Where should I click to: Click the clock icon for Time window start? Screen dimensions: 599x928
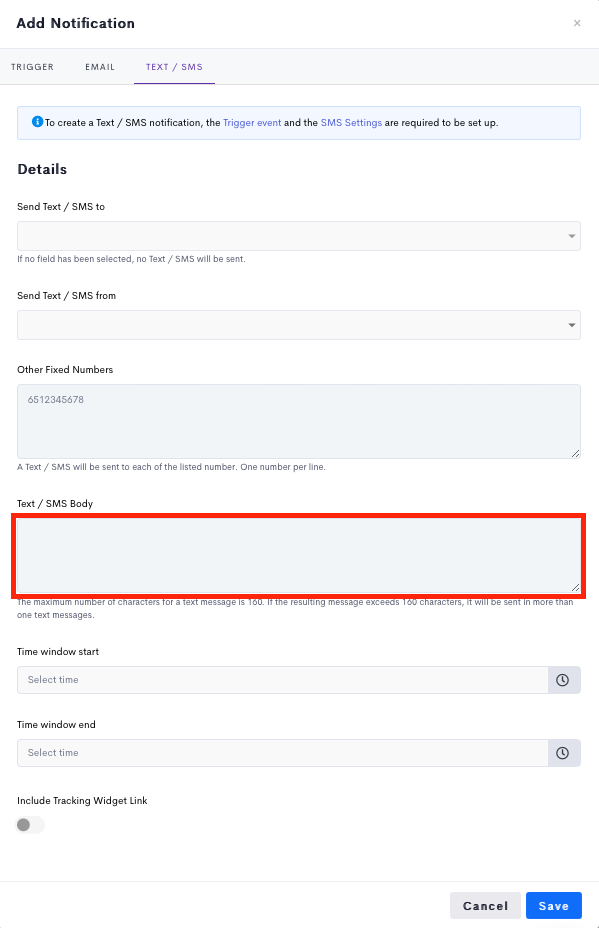point(562,680)
